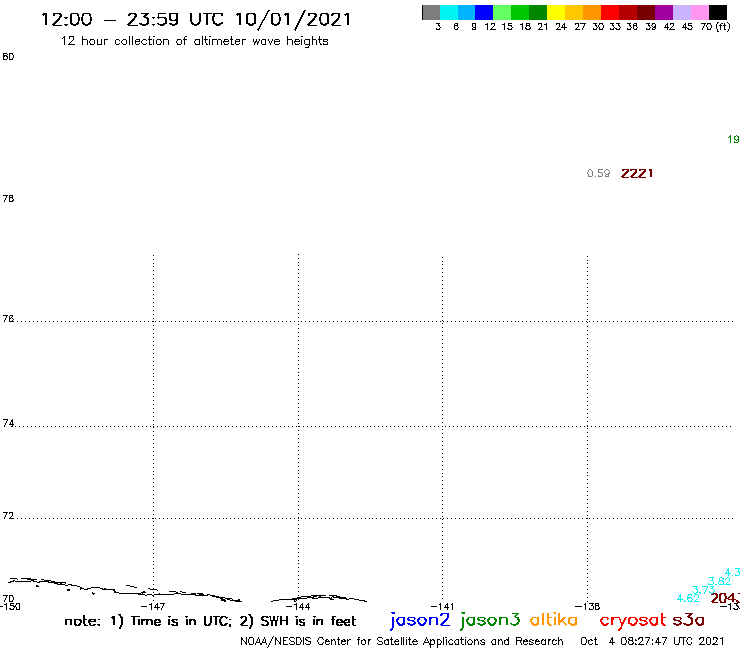This screenshot has height=650, width=740.
Task: Click the 'NOAA/NESDIS Center for Satellite Applications and Research' credit
Action: 402,642
